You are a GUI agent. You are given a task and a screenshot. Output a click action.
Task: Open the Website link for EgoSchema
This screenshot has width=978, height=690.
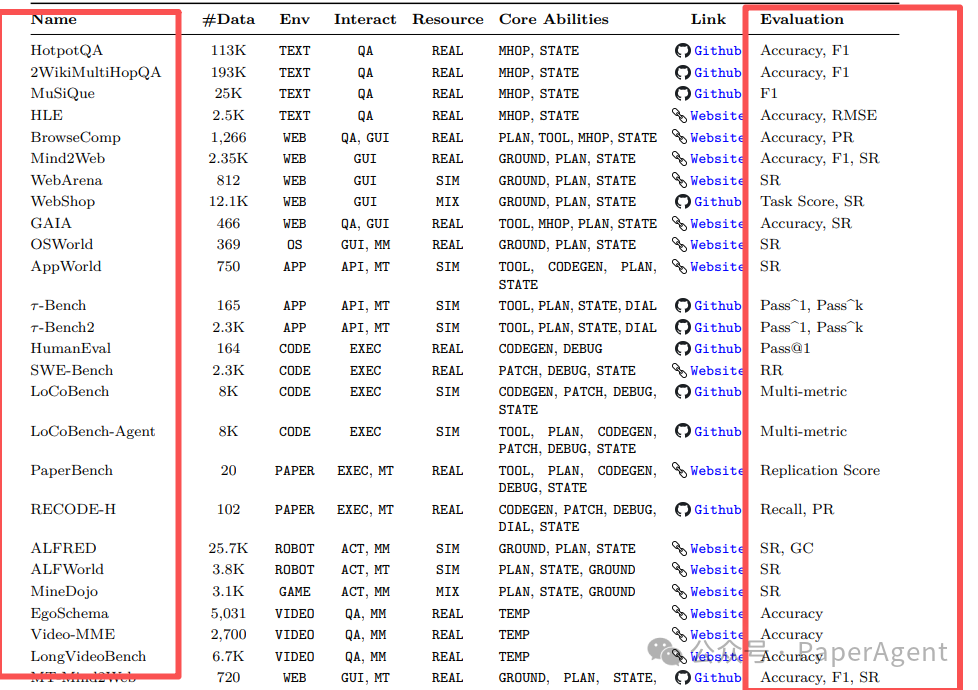(x=716, y=614)
